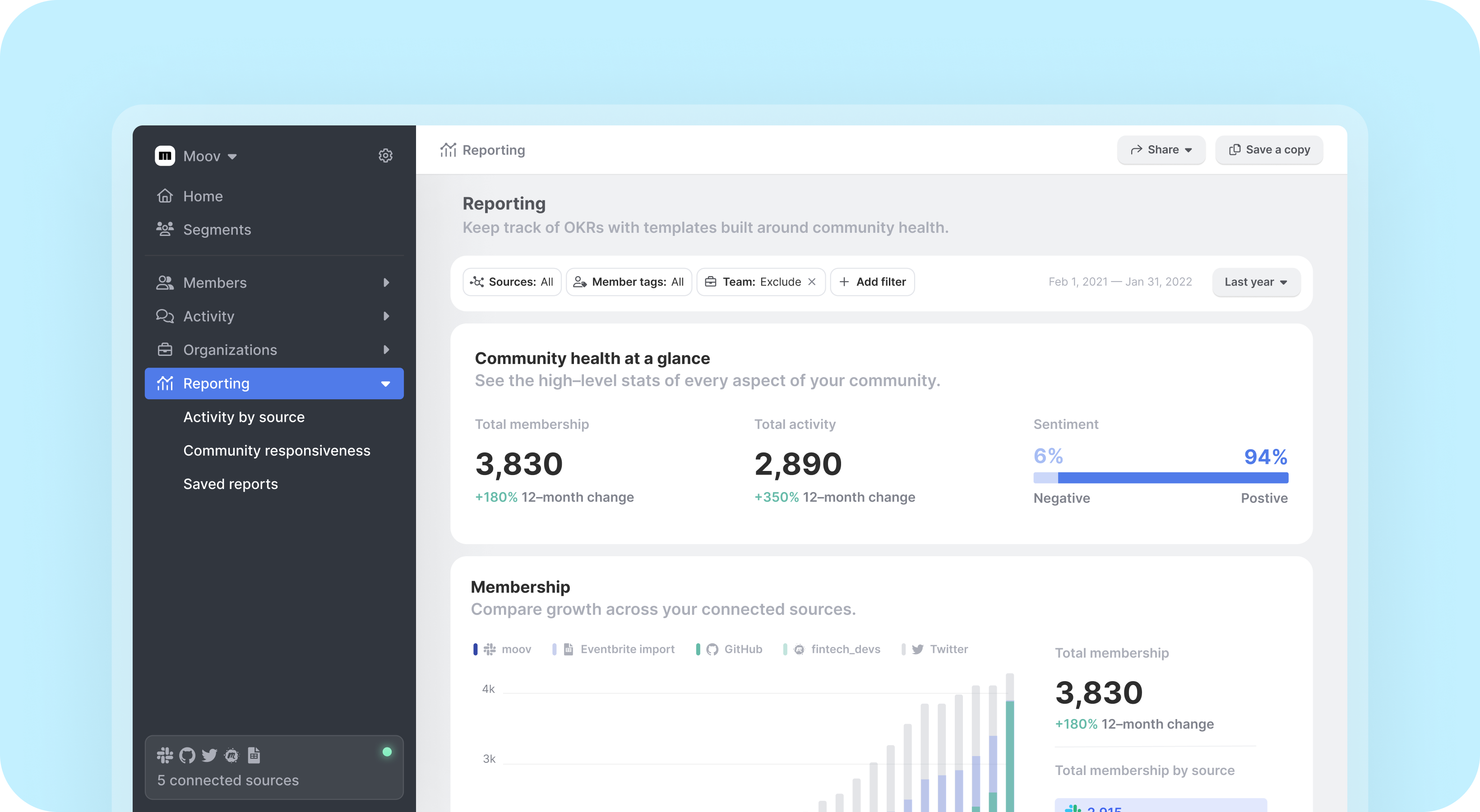
Task: Click the GitHub icon in connected sources
Action: coord(187,755)
